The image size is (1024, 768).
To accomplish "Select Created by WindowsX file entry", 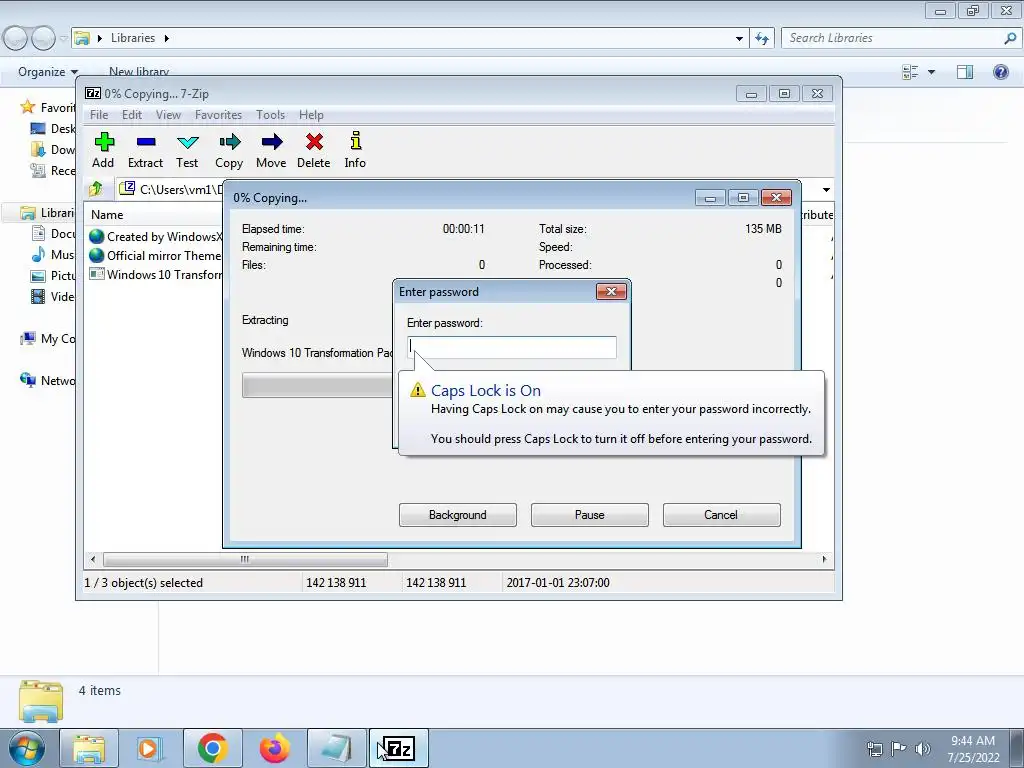I will click(x=157, y=236).
